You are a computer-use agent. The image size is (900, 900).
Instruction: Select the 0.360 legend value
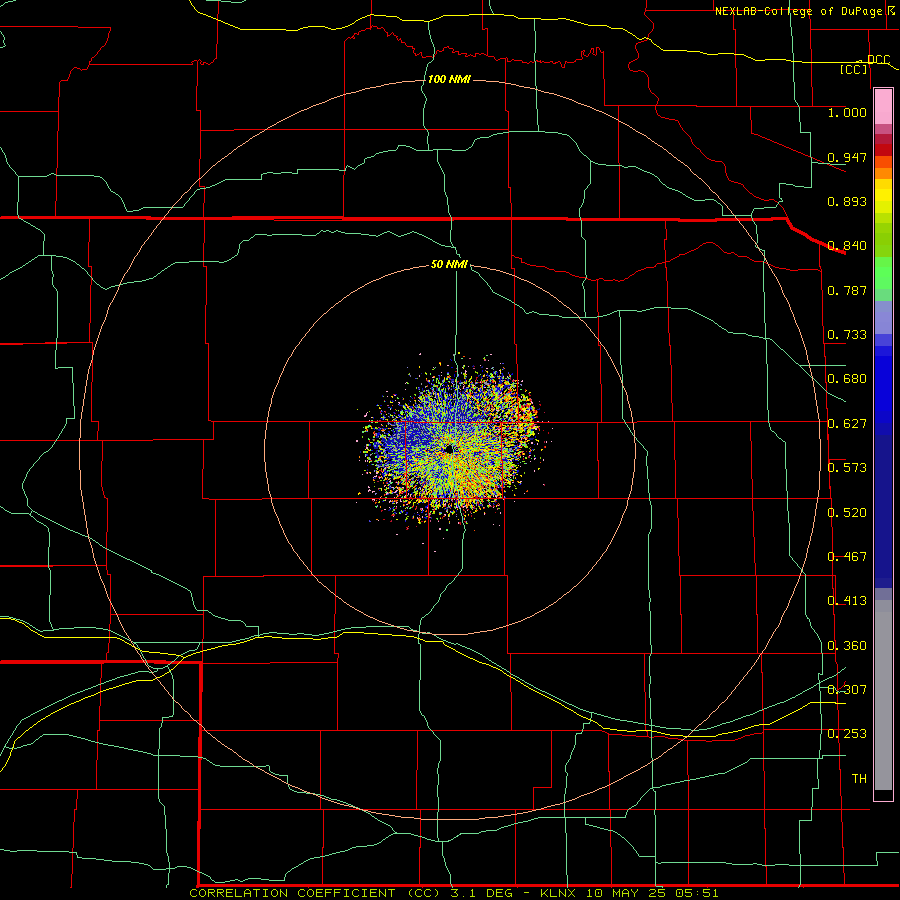[847, 646]
